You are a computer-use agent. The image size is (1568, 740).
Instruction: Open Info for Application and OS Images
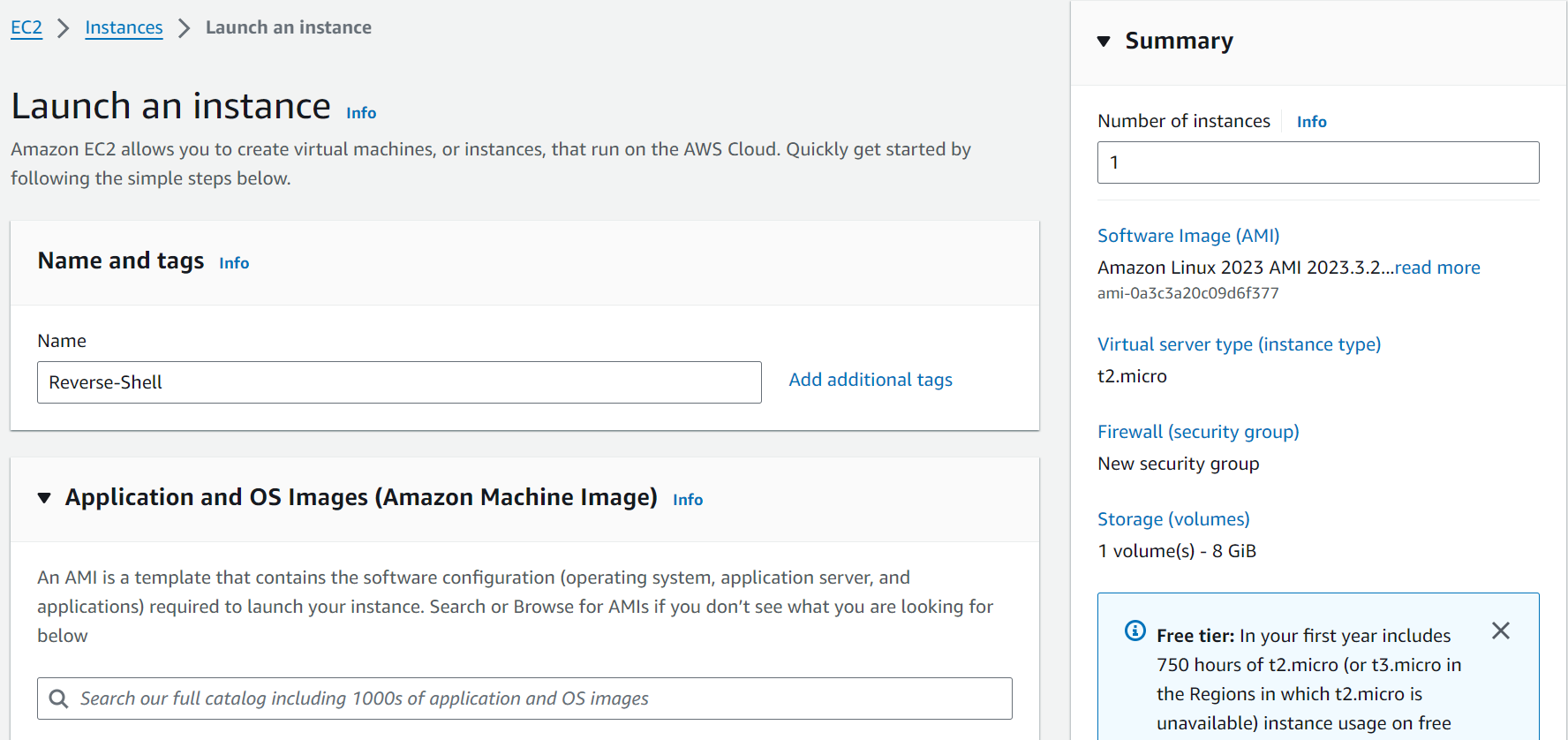(x=688, y=500)
